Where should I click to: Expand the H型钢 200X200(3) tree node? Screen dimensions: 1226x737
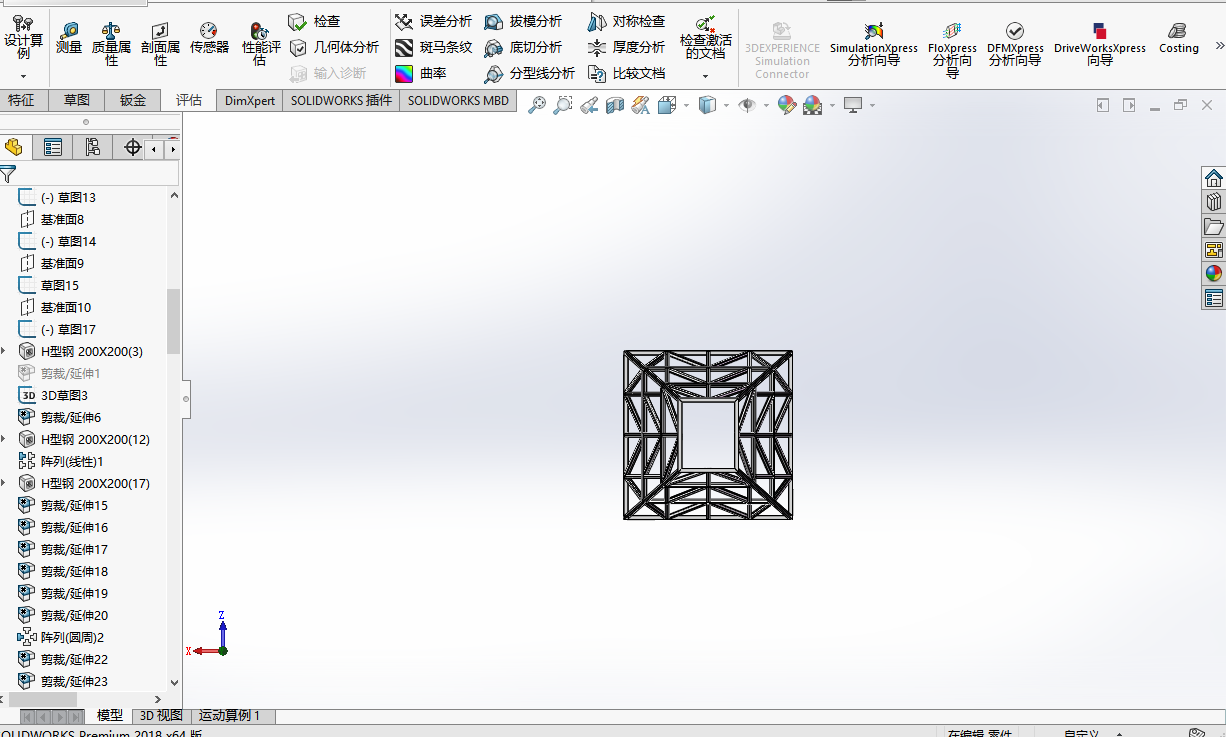(x=4, y=351)
